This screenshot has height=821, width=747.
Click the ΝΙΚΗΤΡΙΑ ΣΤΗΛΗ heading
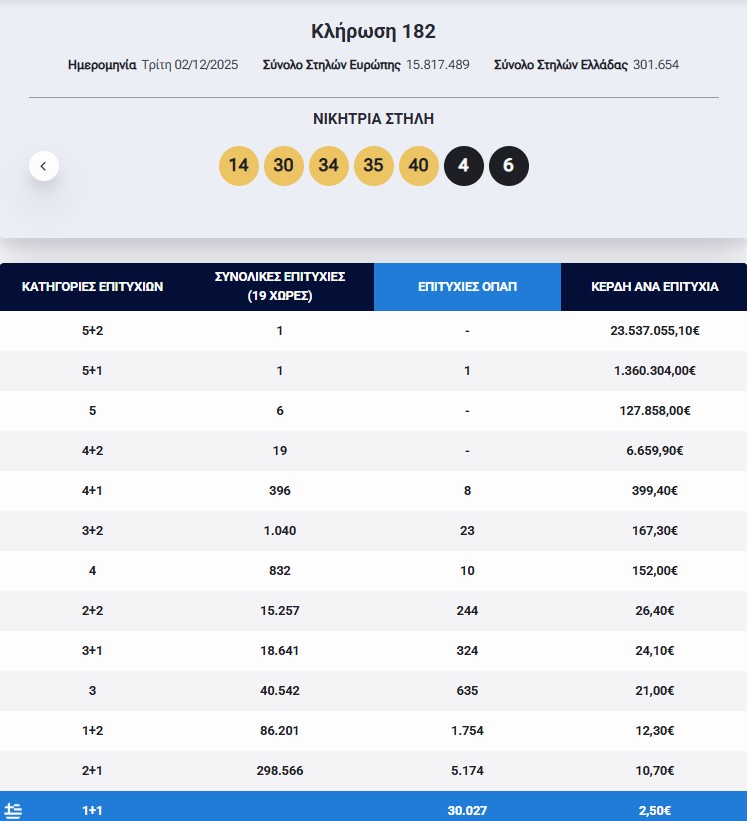click(373, 119)
